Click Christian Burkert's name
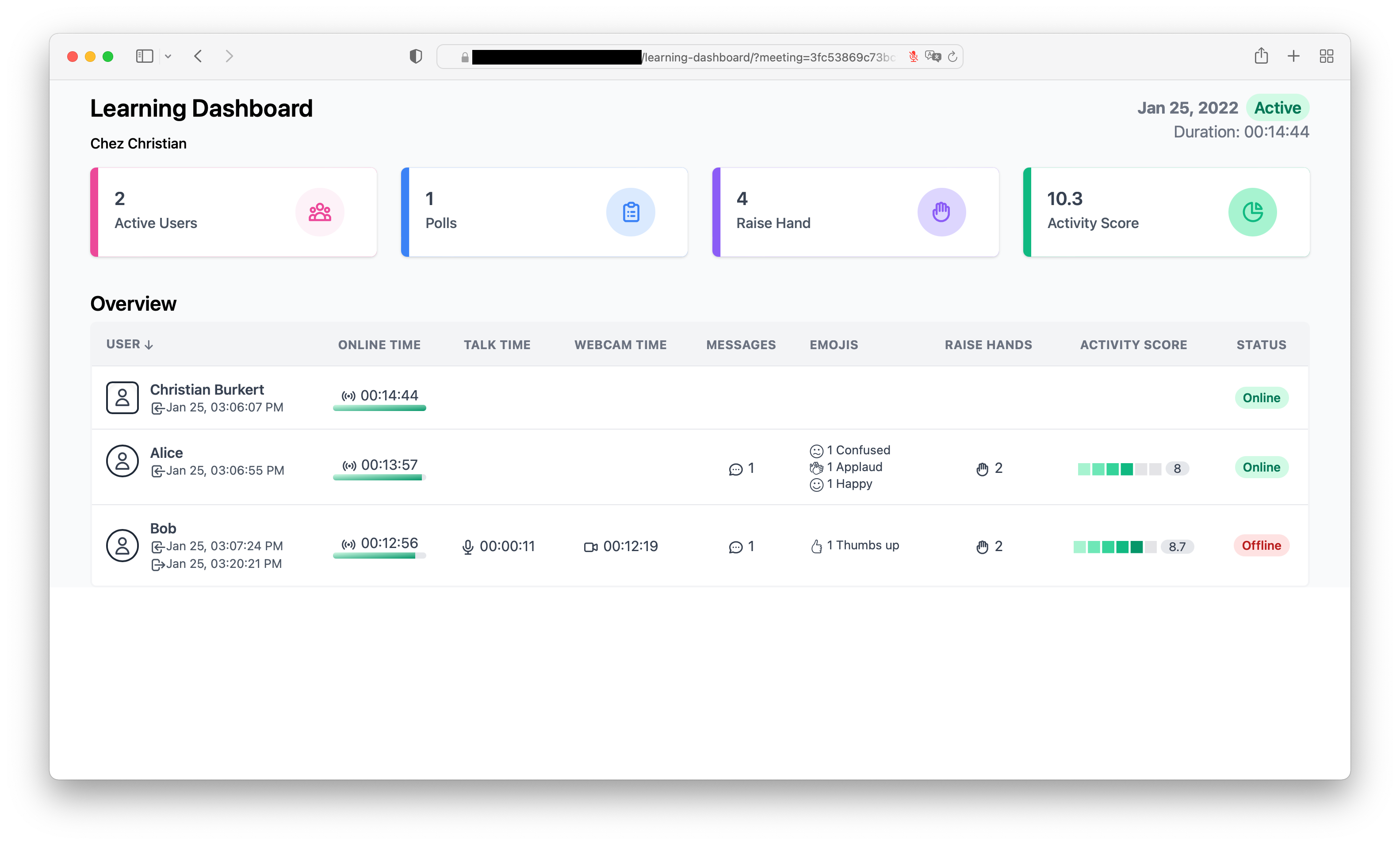This screenshot has width=1400, height=845. pos(207,389)
